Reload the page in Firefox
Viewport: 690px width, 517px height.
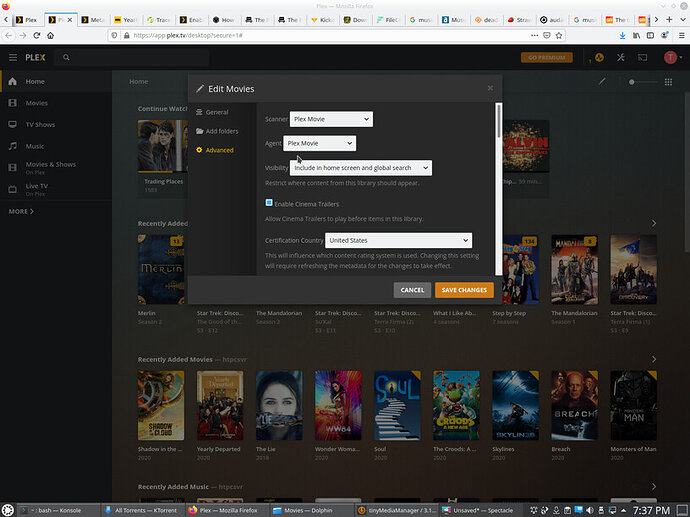[37, 36]
